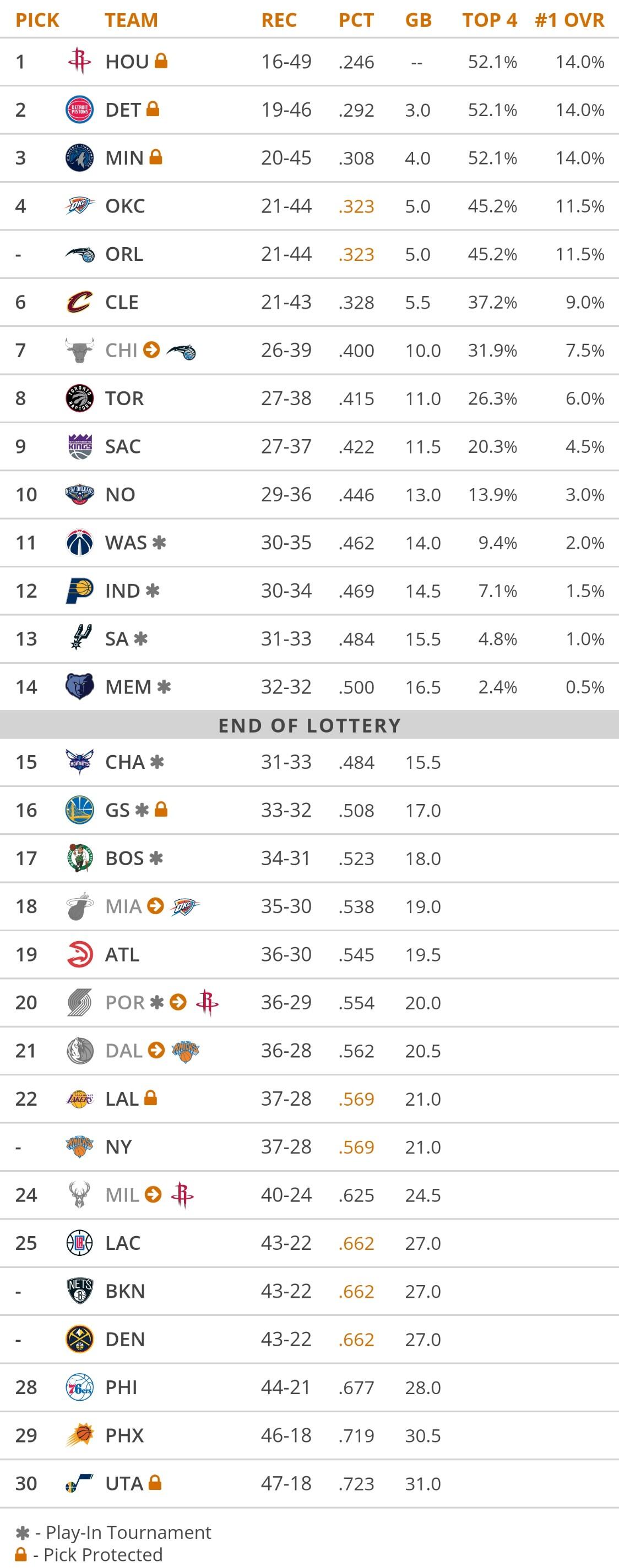Click the Golden State Warriors logo
This screenshot has height=1568, width=619.
(79, 810)
